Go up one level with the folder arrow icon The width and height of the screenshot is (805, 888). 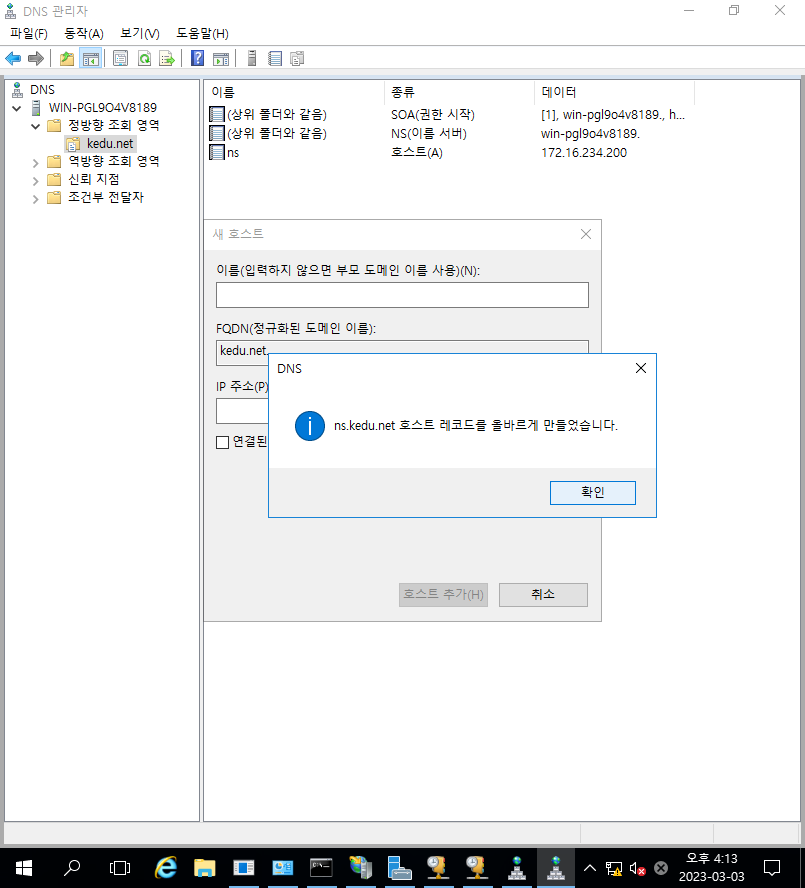click(67, 58)
